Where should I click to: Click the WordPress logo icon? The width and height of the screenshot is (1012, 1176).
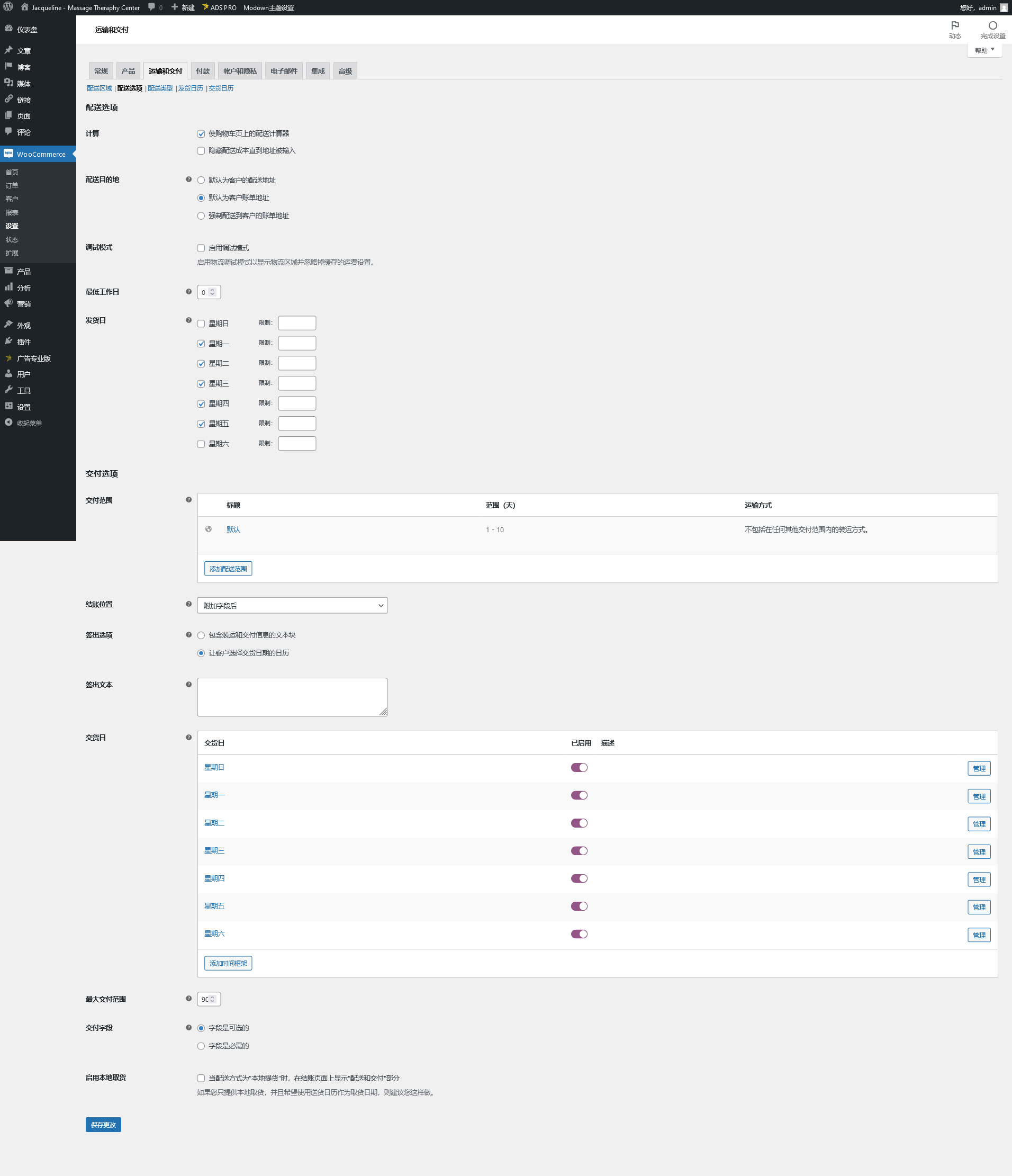(x=8, y=7)
